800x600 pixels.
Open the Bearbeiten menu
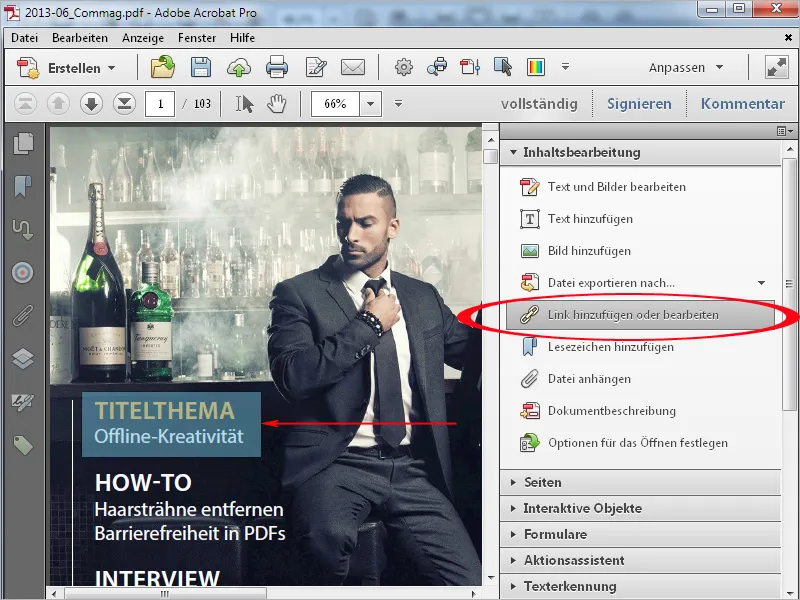click(80, 38)
